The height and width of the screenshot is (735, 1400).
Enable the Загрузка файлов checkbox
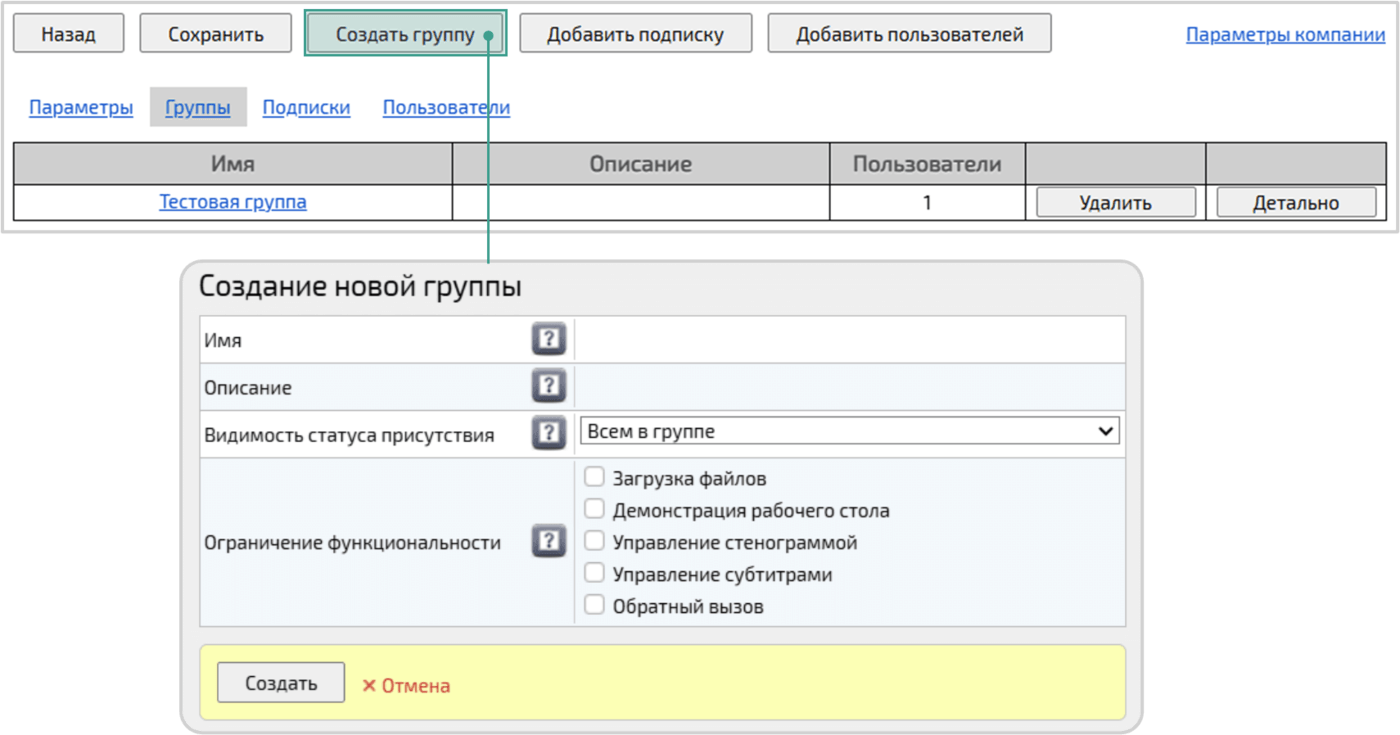click(594, 477)
